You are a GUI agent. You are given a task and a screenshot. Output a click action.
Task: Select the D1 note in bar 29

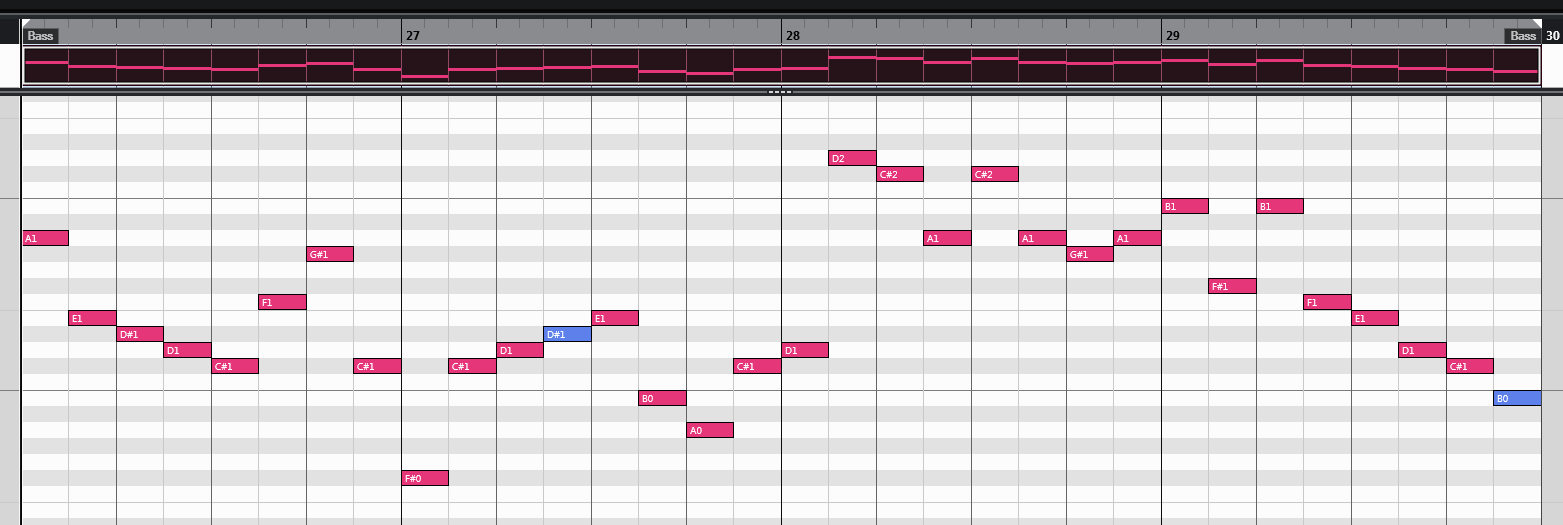[x=1422, y=350]
